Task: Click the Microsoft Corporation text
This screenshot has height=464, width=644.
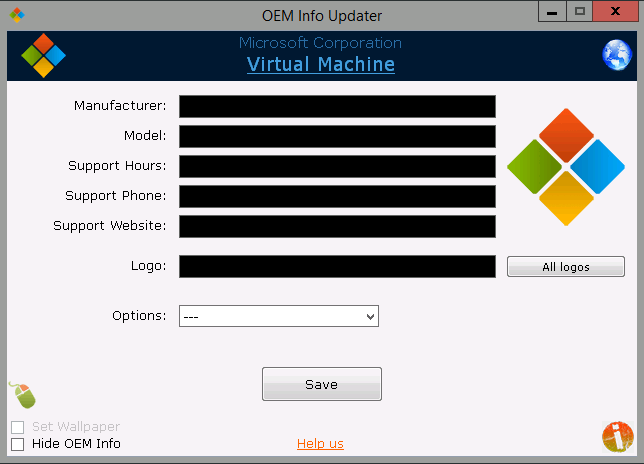Action: click(x=320, y=43)
